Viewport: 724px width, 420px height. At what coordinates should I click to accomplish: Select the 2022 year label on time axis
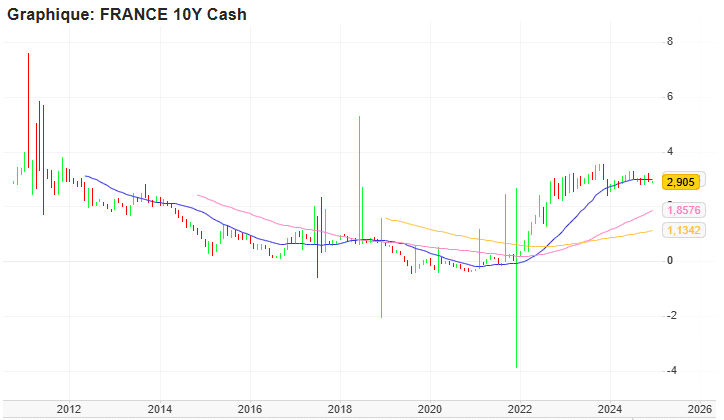click(x=519, y=408)
